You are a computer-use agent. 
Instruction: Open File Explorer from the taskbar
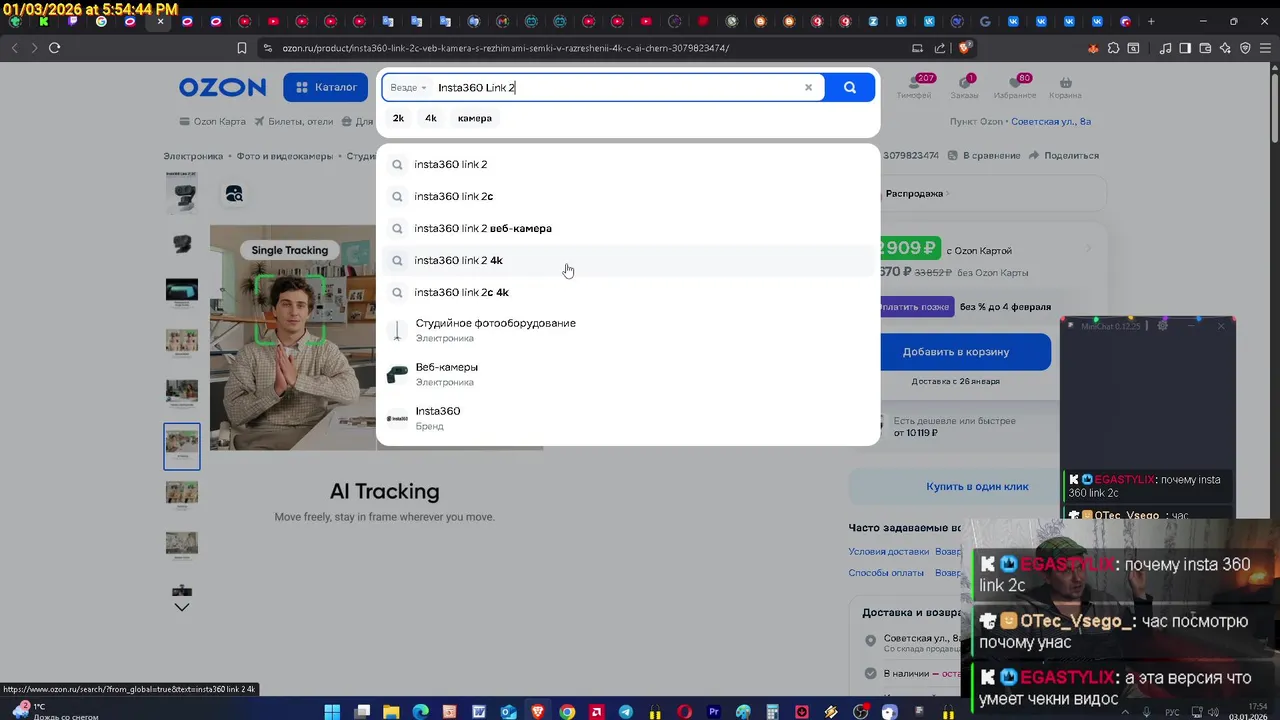(x=391, y=712)
